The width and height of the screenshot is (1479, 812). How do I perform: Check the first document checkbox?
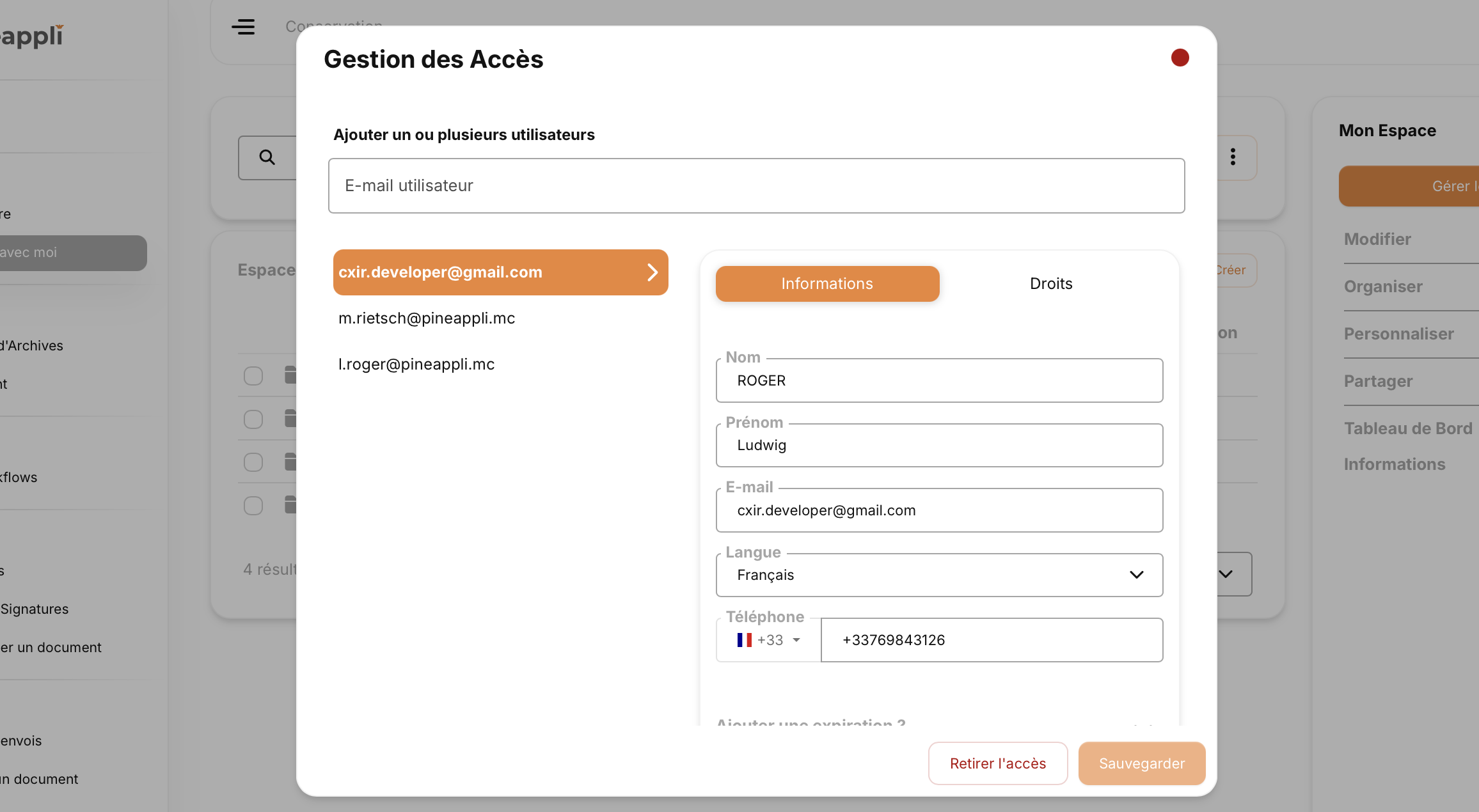click(253, 375)
